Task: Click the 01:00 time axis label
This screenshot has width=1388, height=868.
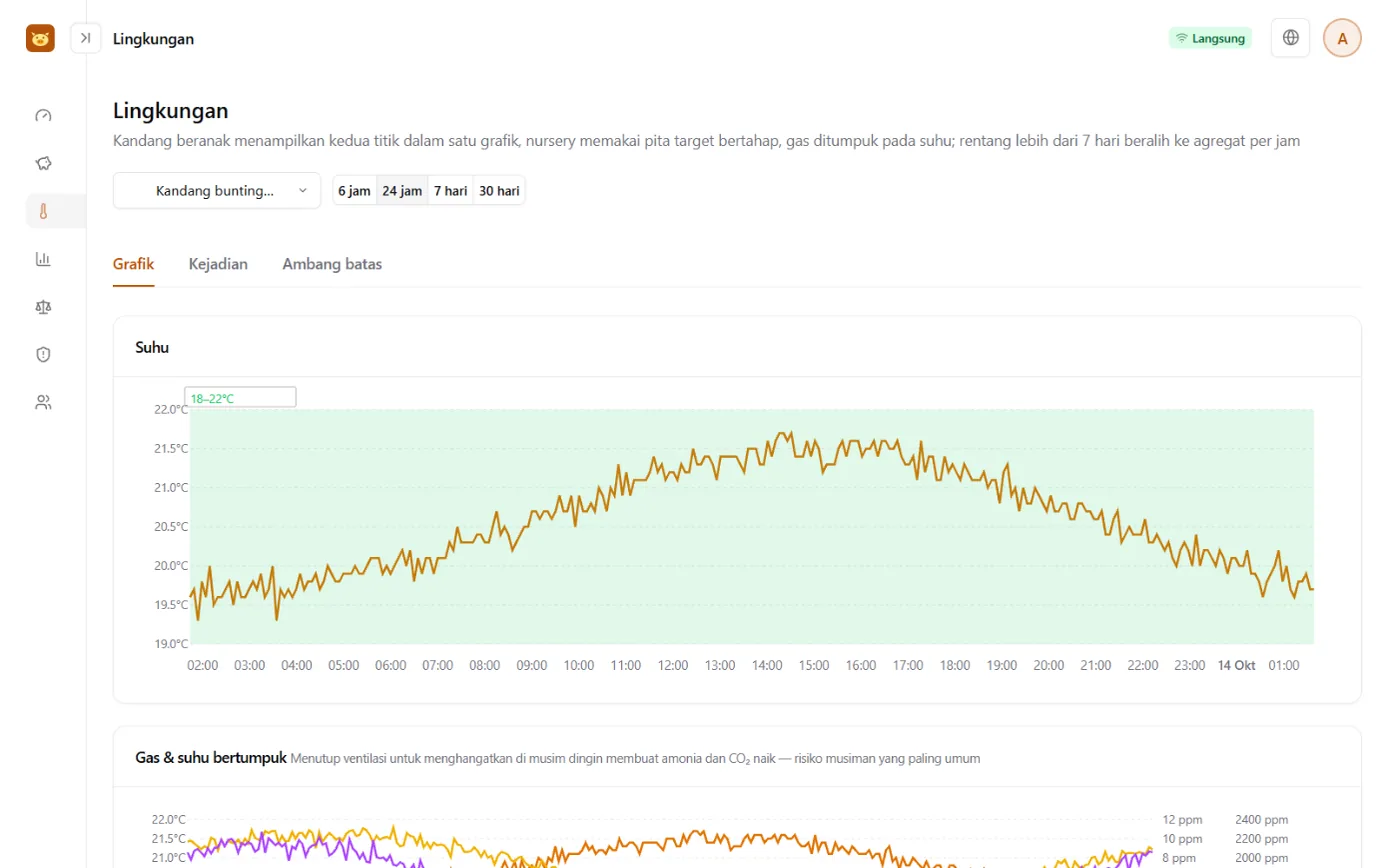Action: [x=1283, y=666]
